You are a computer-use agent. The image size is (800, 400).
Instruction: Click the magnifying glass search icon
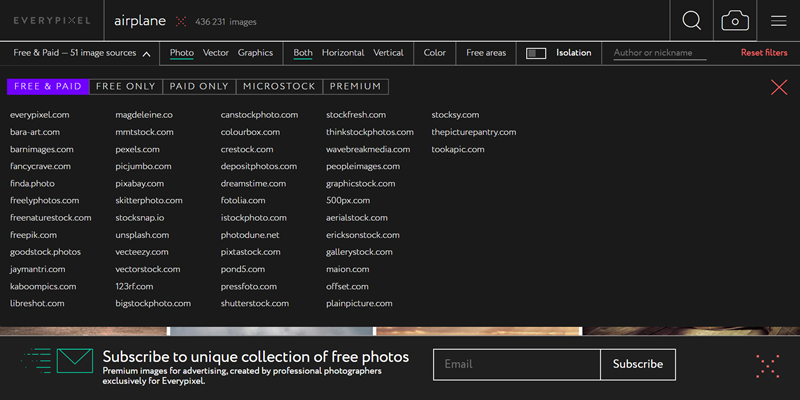tap(691, 20)
